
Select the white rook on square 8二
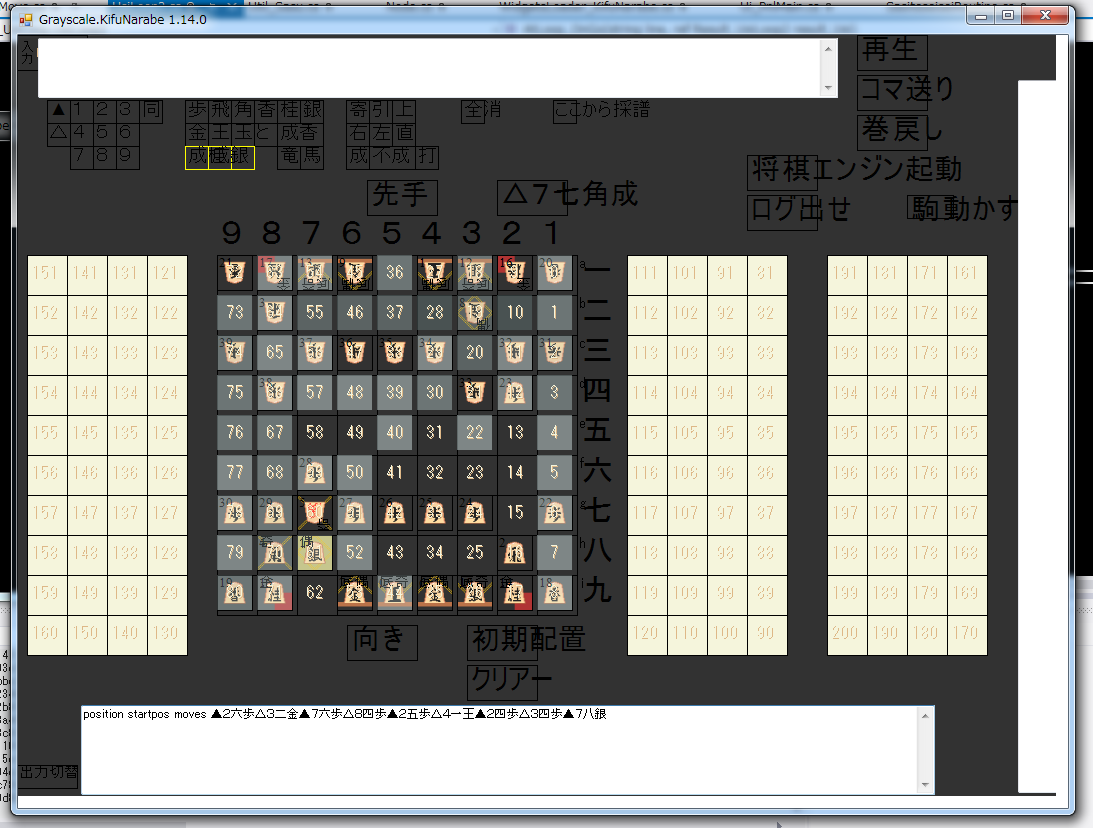coord(275,312)
